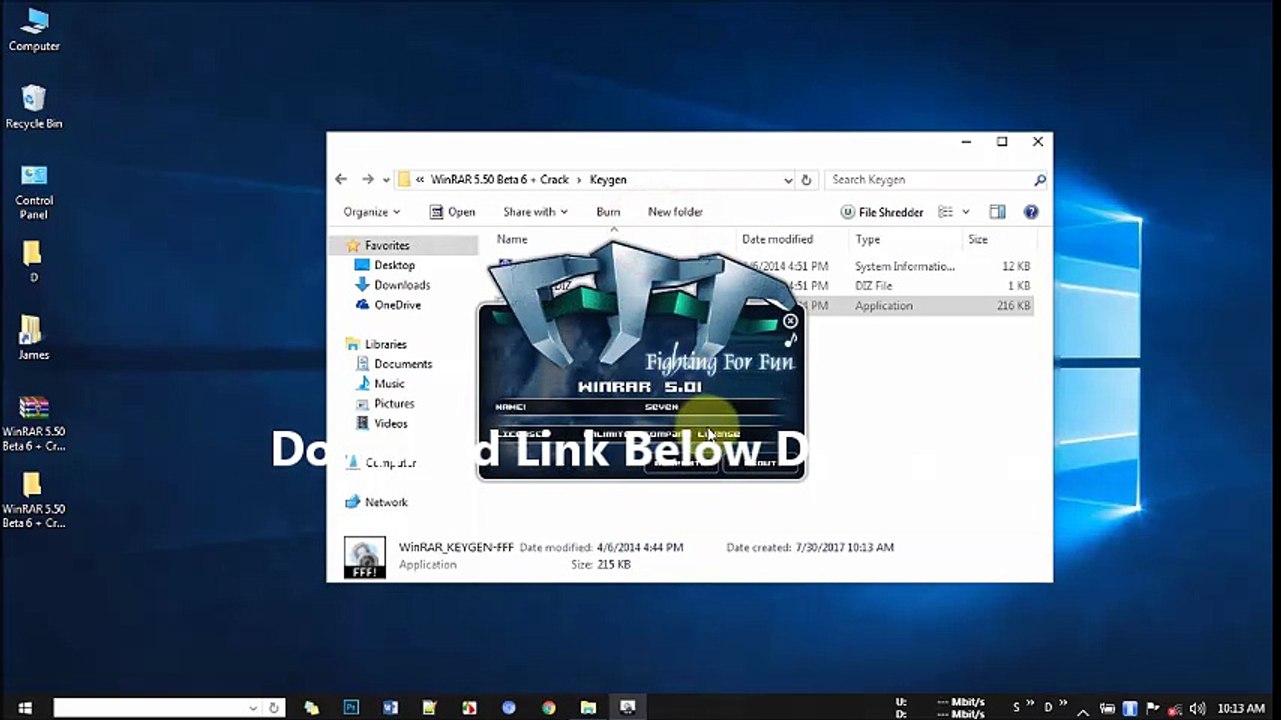Click the WinRAR 5.50 Beta 6 + Crack breadcrumb
The image size is (1281, 720).
tap(499, 180)
